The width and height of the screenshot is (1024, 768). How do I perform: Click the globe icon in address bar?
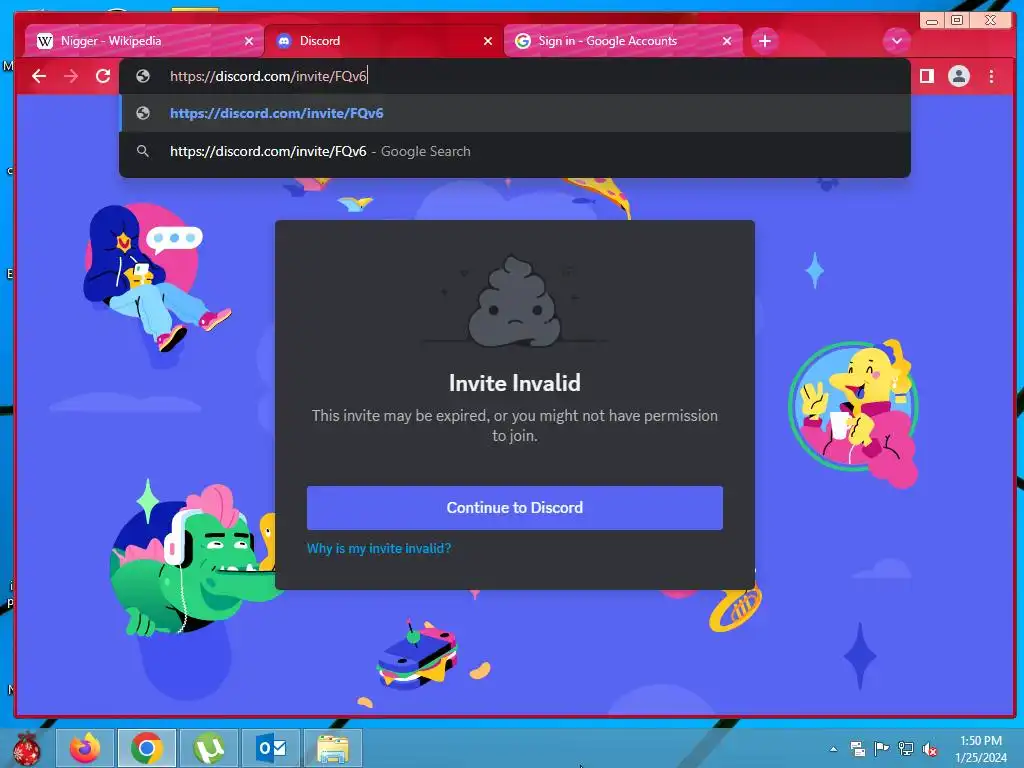(142, 76)
